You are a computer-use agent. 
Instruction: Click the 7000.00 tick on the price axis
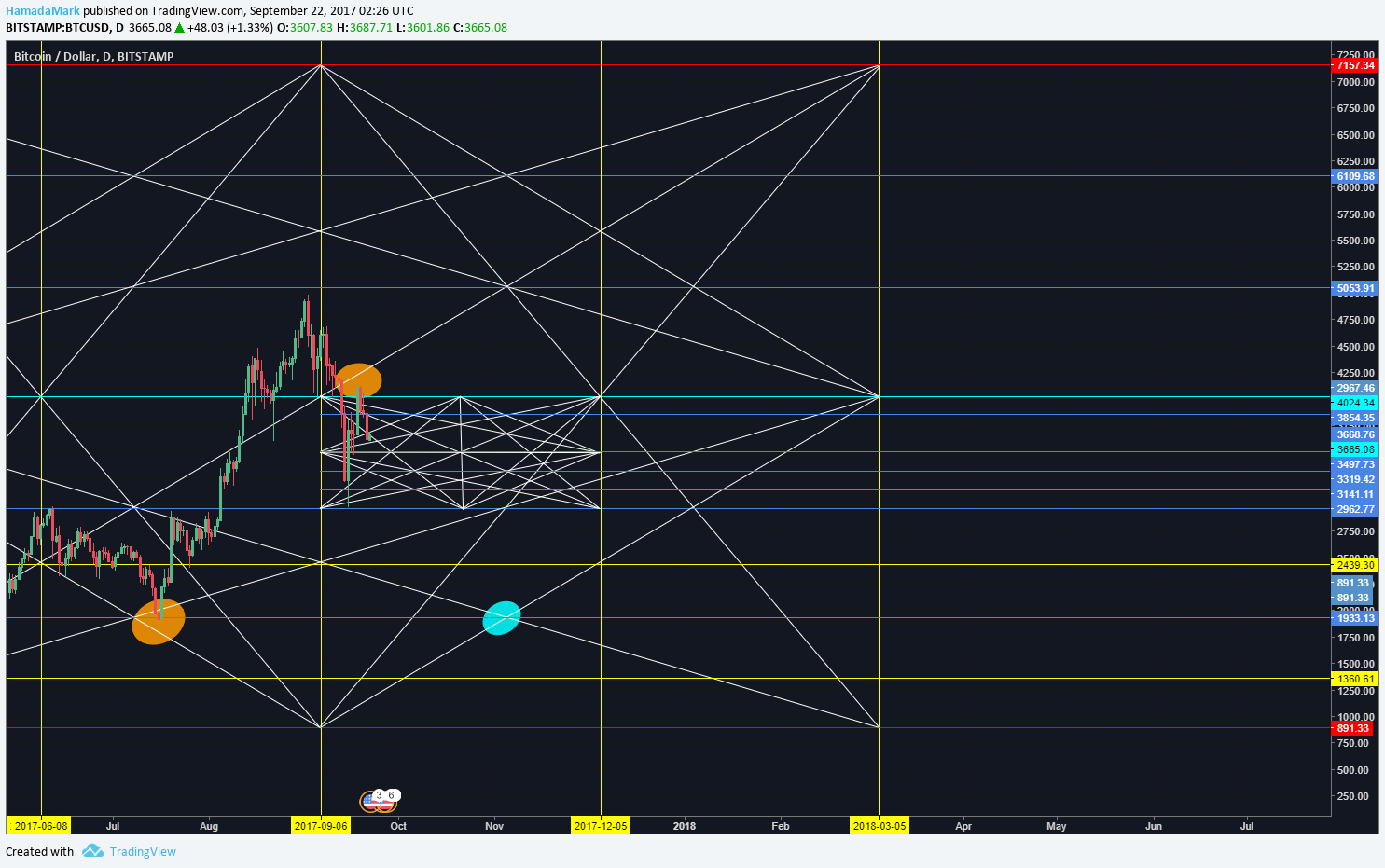tap(1355, 82)
